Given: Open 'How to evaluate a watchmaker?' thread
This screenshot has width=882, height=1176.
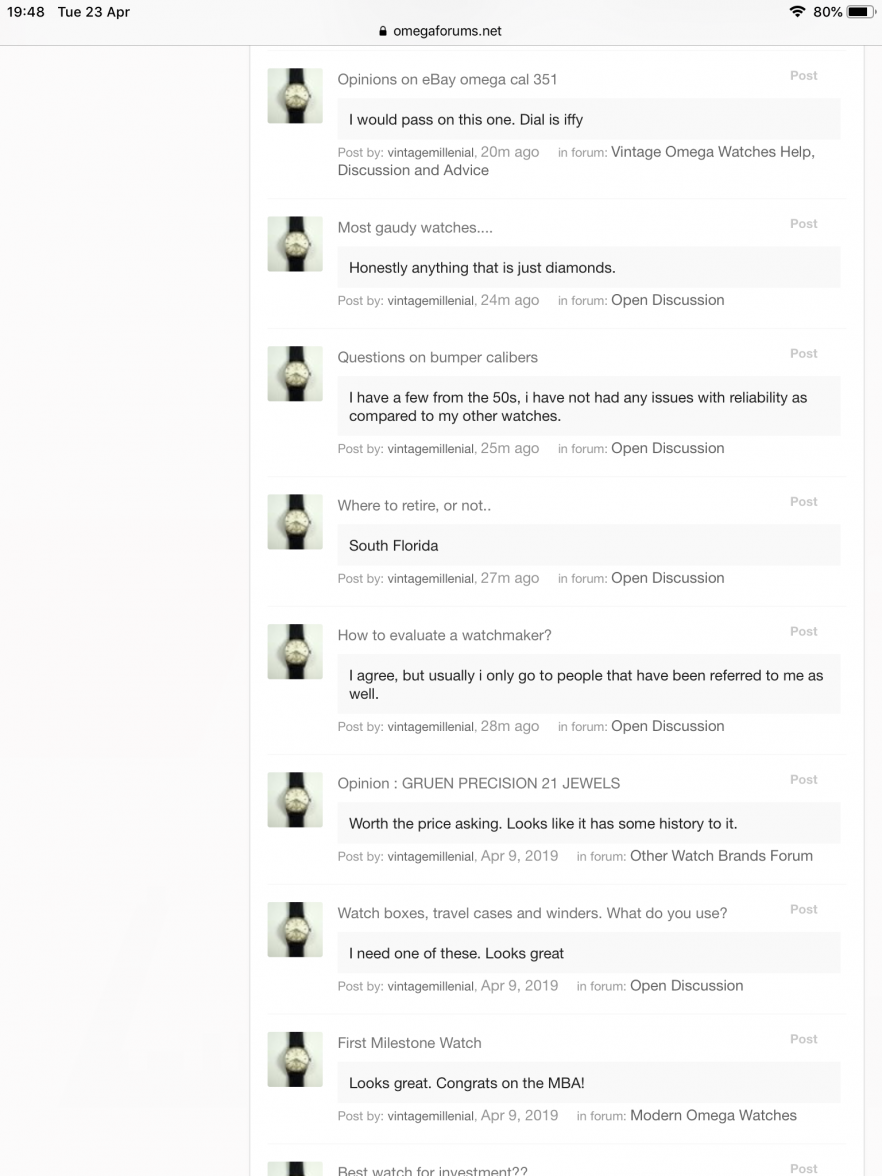Looking at the screenshot, I should coord(444,635).
